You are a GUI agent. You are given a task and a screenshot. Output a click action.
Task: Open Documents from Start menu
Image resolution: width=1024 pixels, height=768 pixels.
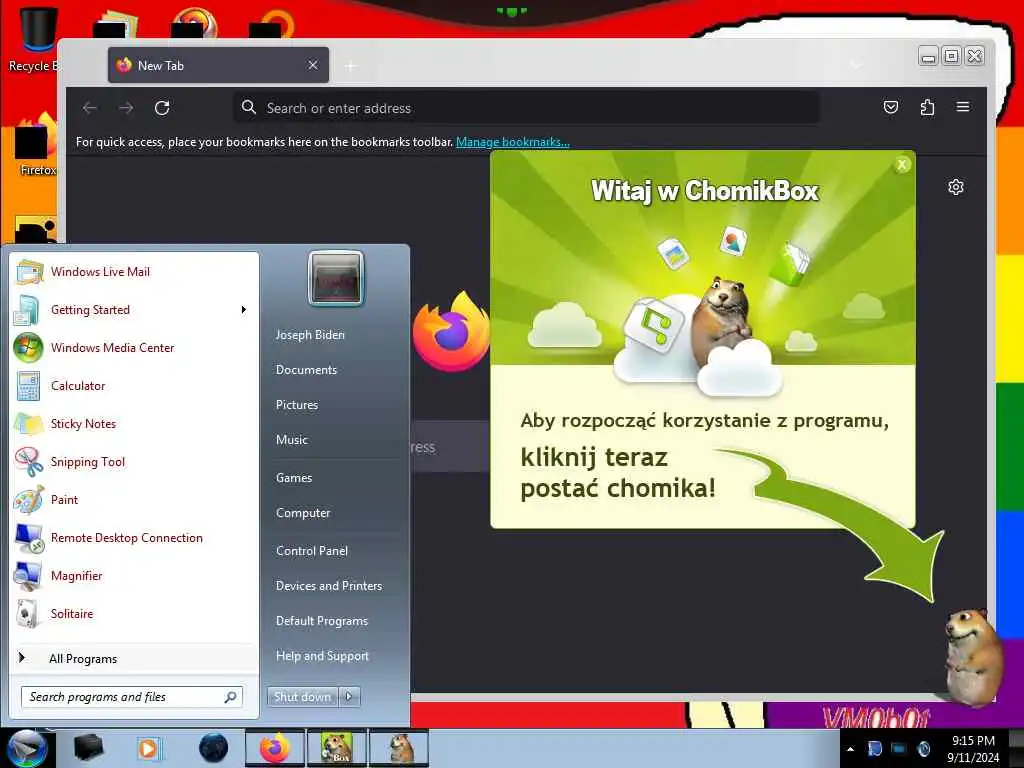pos(306,370)
